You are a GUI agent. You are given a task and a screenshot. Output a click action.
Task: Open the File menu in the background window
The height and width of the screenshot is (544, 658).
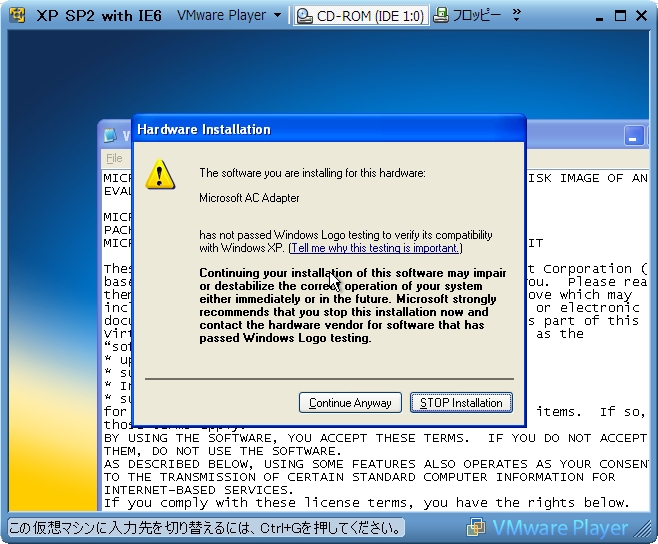point(114,158)
